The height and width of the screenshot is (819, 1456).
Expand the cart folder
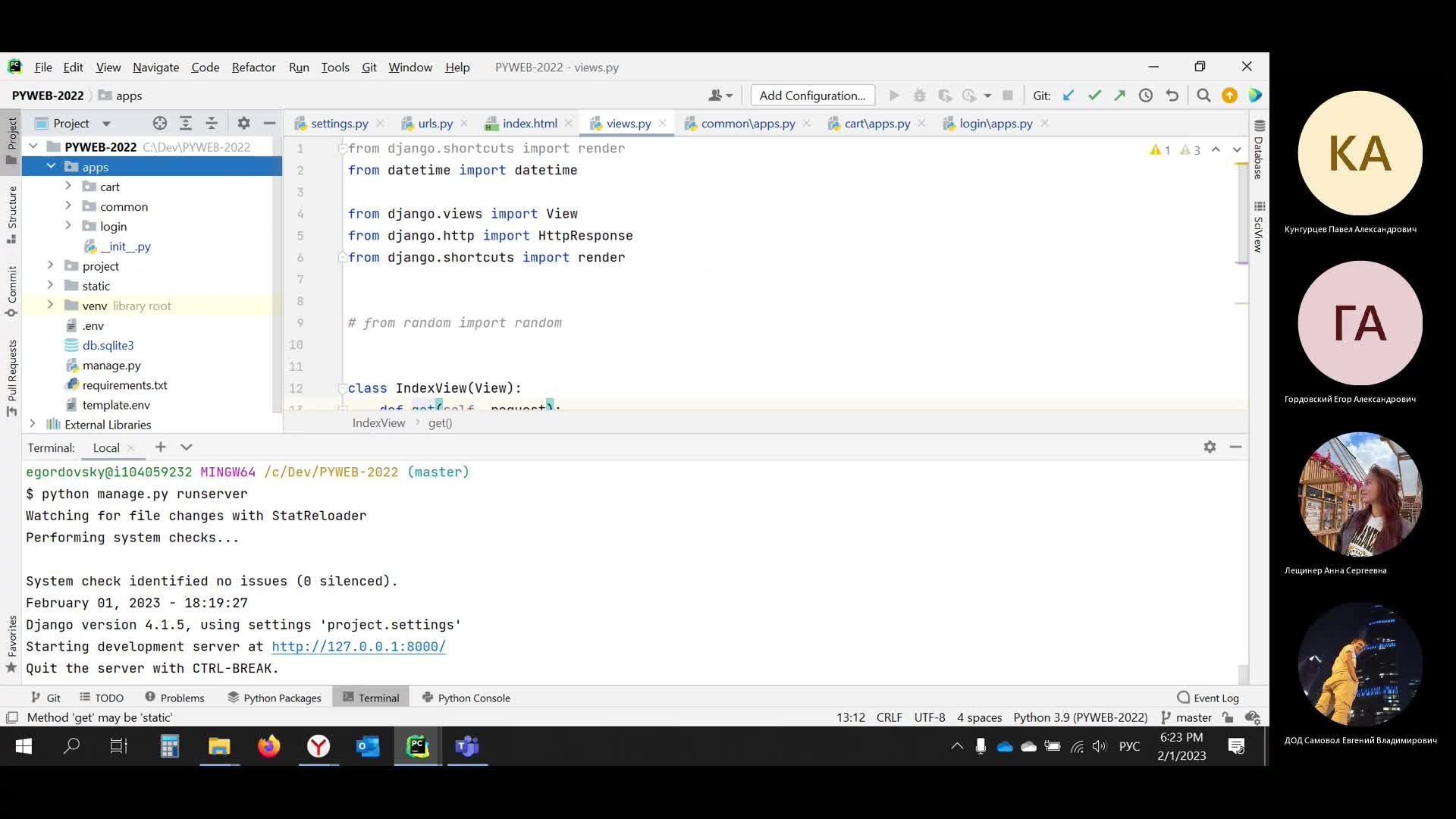[68, 186]
